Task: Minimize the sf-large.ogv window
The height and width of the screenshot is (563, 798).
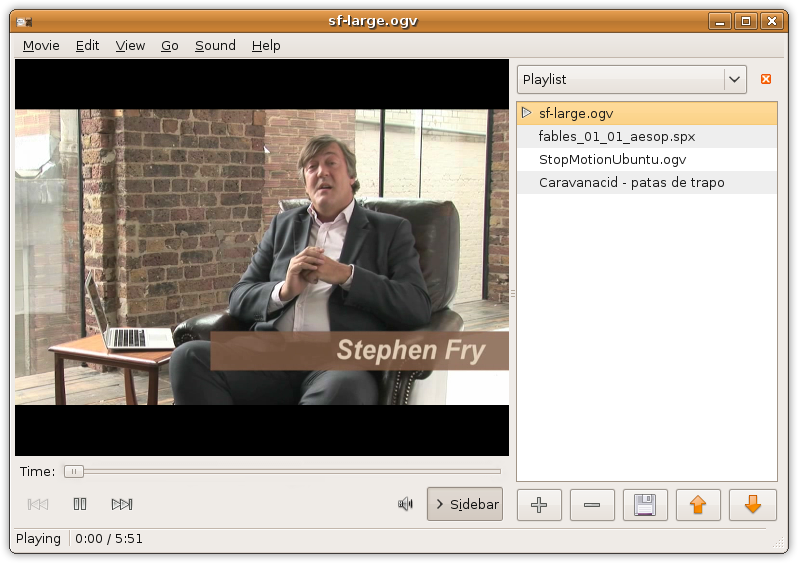Action: (x=720, y=21)
